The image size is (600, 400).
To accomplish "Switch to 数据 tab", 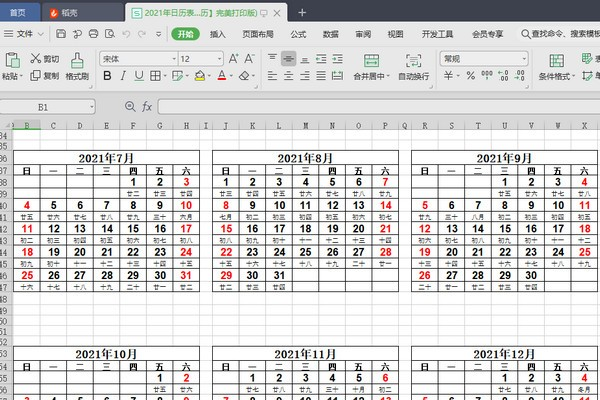I will pos(331,34).
